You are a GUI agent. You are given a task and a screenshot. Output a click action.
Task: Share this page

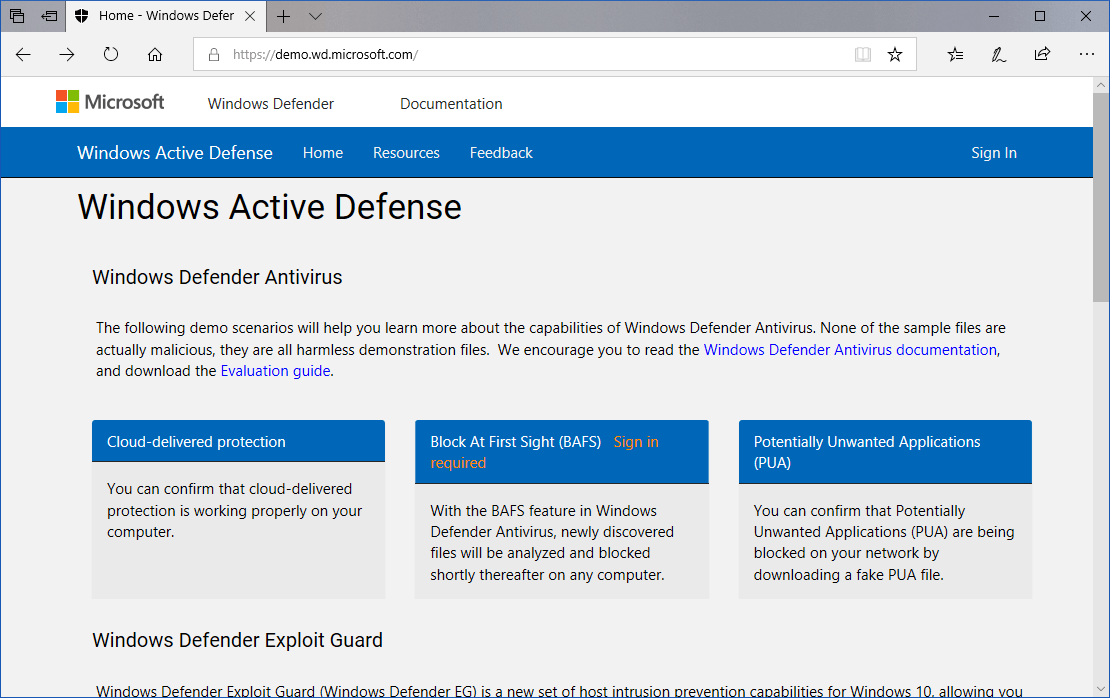pos(1042,54)
